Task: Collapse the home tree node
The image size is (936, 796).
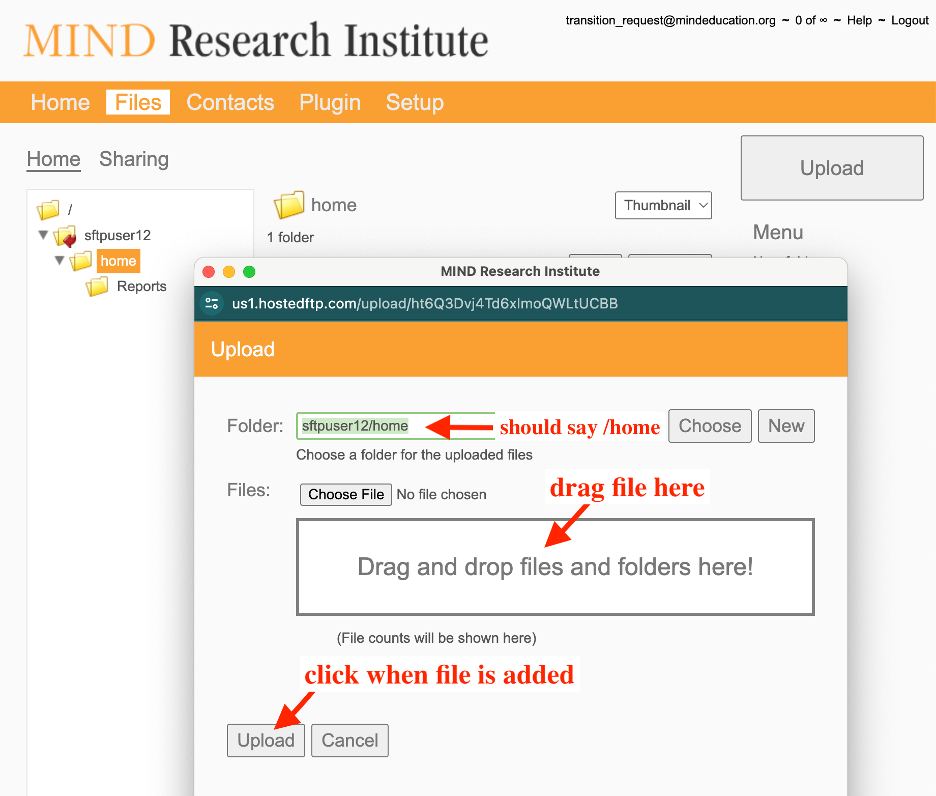Action: [x=59, y=260]
